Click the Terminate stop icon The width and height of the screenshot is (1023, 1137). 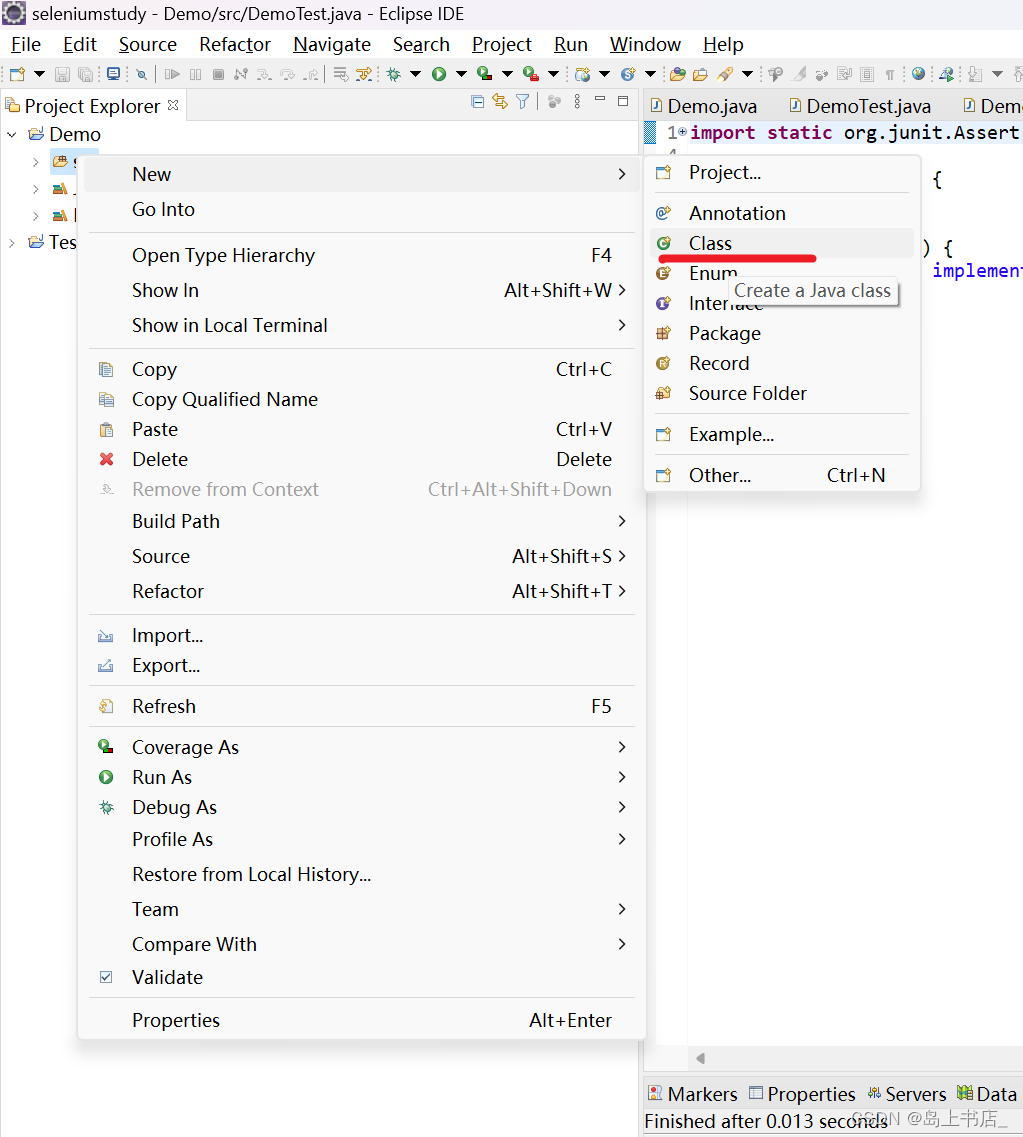(218, 74)
